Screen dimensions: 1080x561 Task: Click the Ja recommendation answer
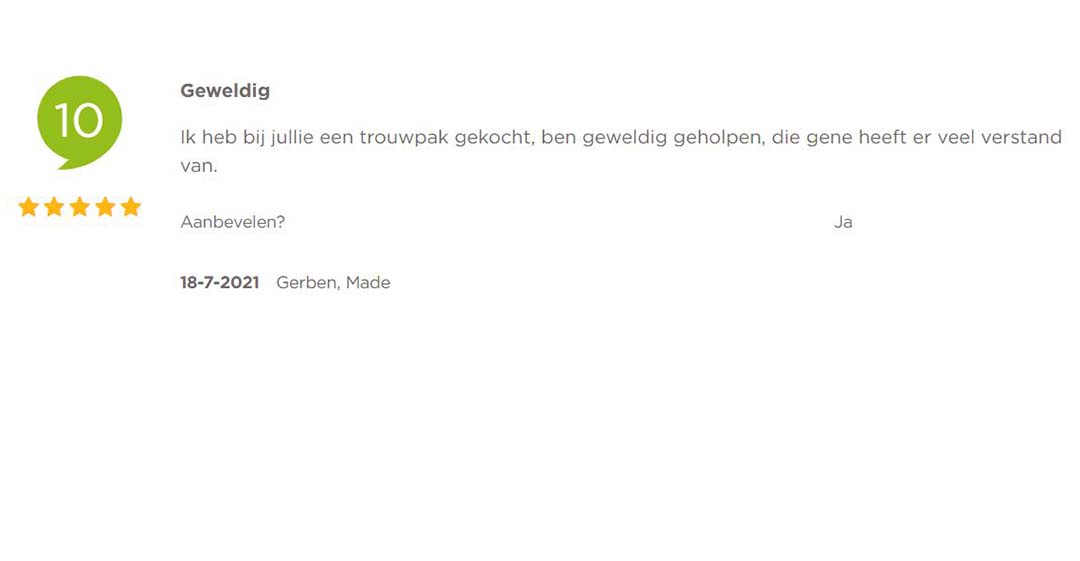(x=843, y=222)
